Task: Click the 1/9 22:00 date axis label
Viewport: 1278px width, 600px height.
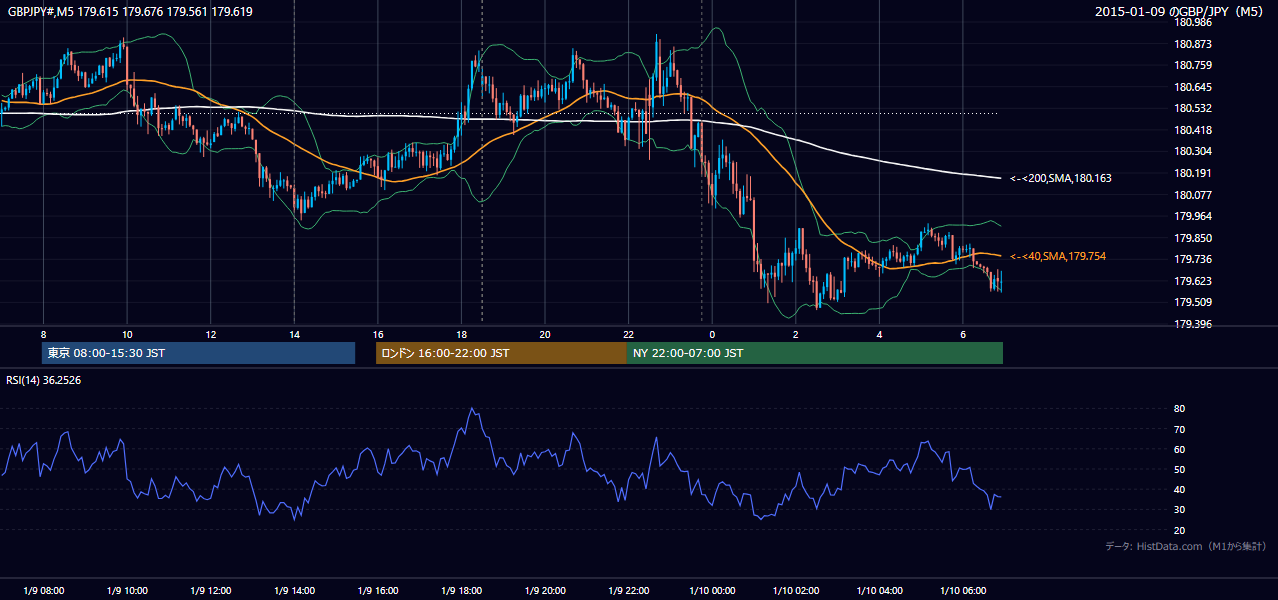Action: point(628,591)
